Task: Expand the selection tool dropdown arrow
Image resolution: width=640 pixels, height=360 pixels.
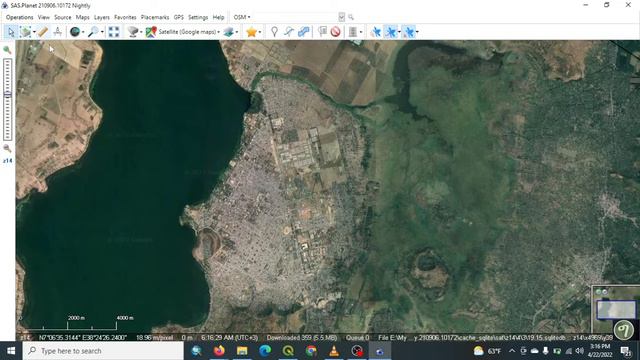Action: (x=34, y=32)
